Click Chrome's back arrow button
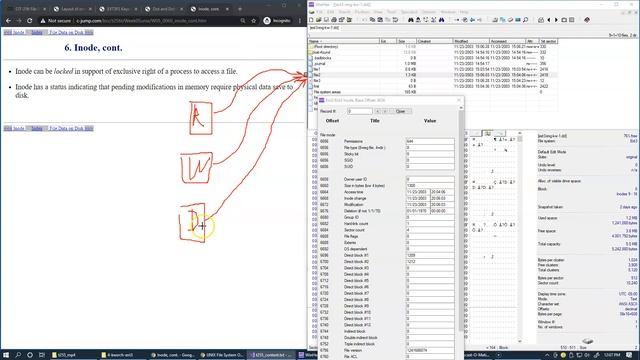 point(8,20)
